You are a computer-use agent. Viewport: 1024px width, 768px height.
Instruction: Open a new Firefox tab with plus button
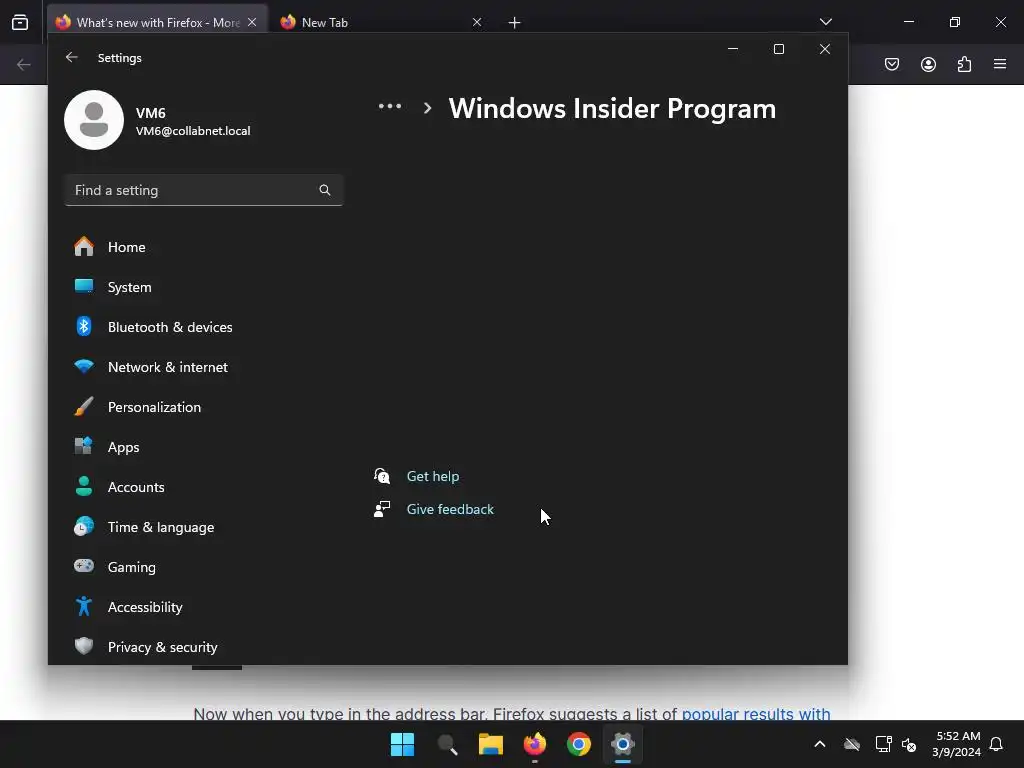(515, 23)
